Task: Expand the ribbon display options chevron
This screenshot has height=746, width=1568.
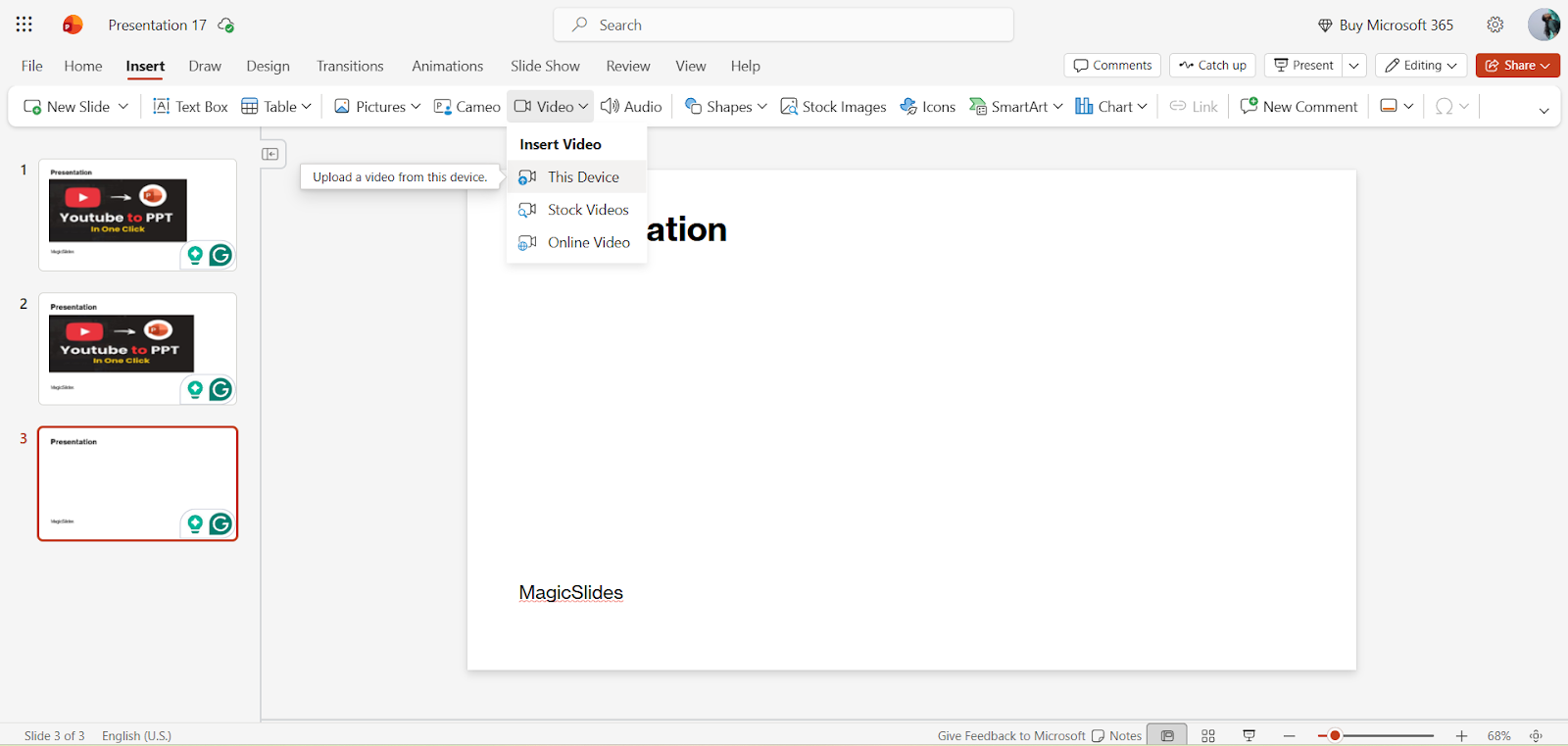Action: click(1543, 111)
